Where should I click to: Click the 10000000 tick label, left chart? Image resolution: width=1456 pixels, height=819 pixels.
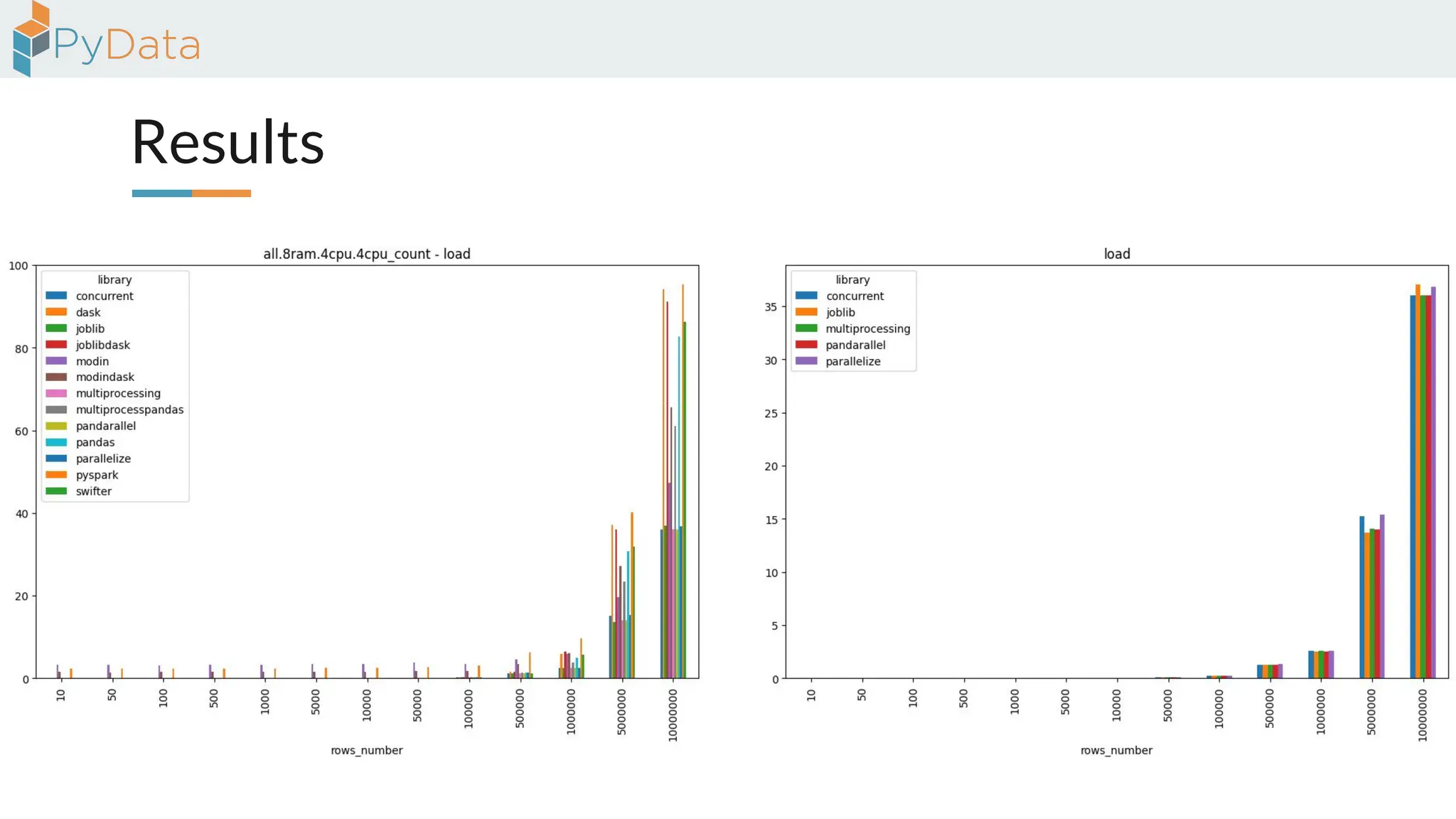click(x=673, y=716)
